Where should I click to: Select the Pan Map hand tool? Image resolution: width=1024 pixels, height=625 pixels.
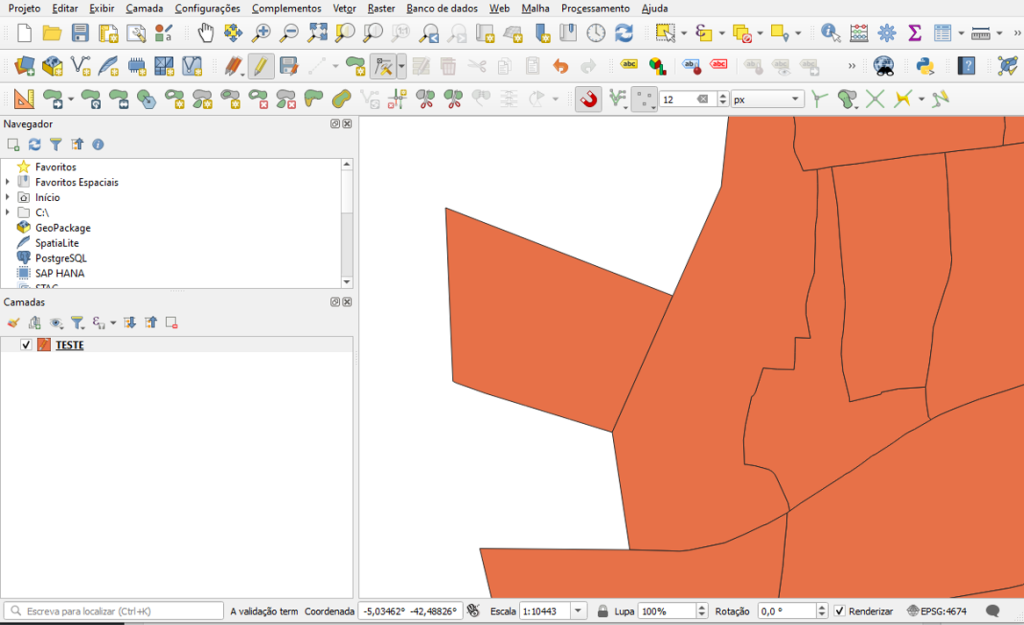click(x=206, y=33)
